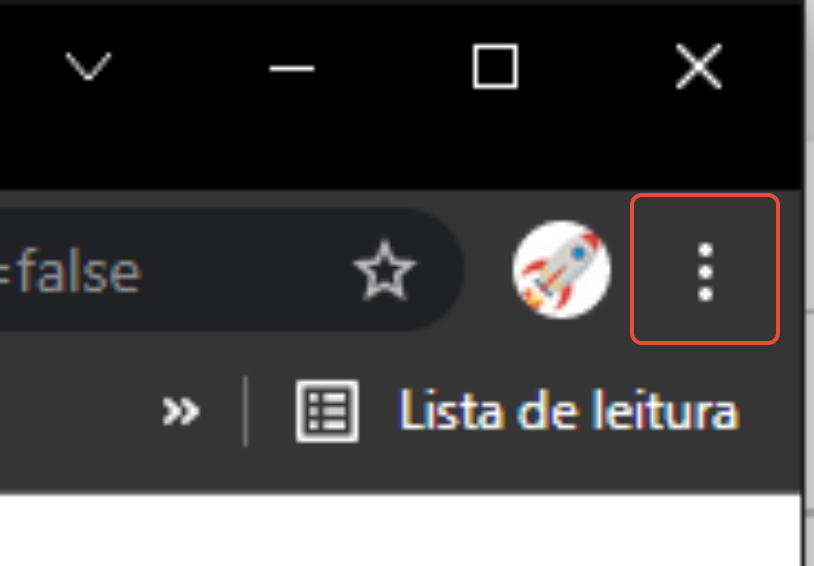Screen dimensions: 814x566
Task: Open the Chrome three-dot menu
Action: pos(705,269)
